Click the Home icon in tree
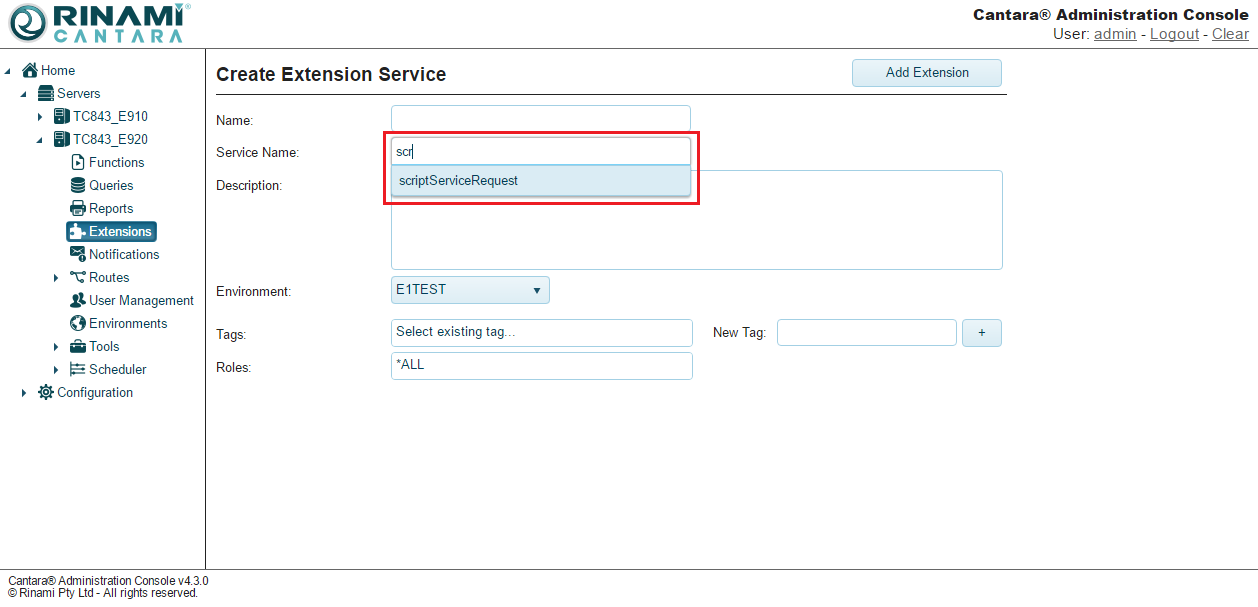The height and width of the screenshot is (607, 1258). coord(30,71)
